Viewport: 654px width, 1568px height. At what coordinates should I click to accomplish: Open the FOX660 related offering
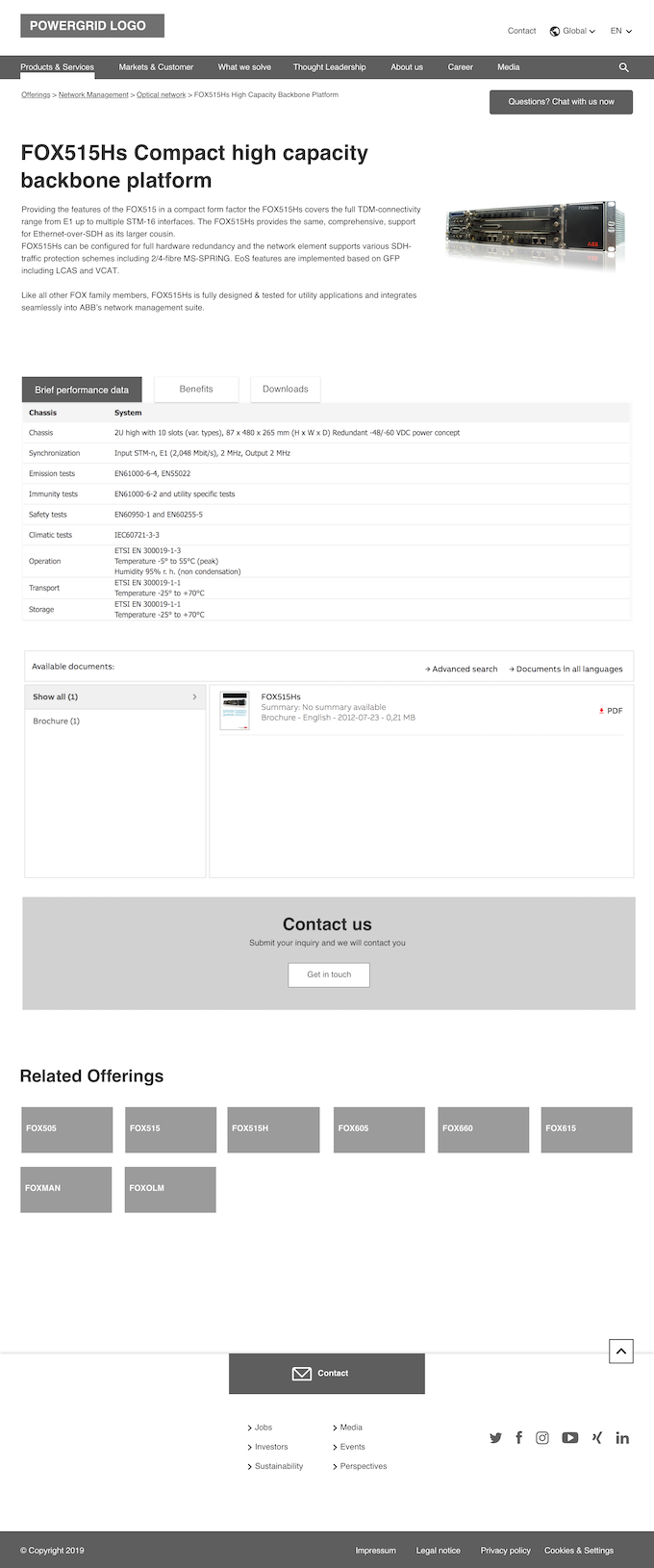483,1129
